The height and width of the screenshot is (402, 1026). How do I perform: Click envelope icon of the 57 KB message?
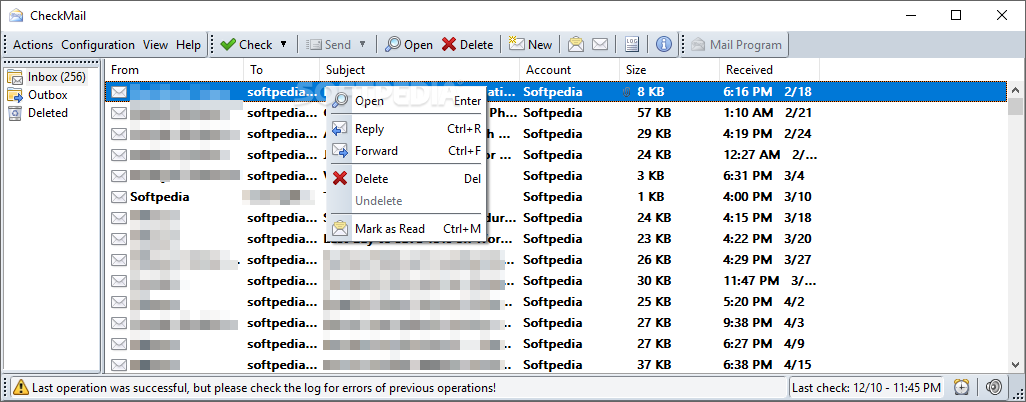click(118, 113)
